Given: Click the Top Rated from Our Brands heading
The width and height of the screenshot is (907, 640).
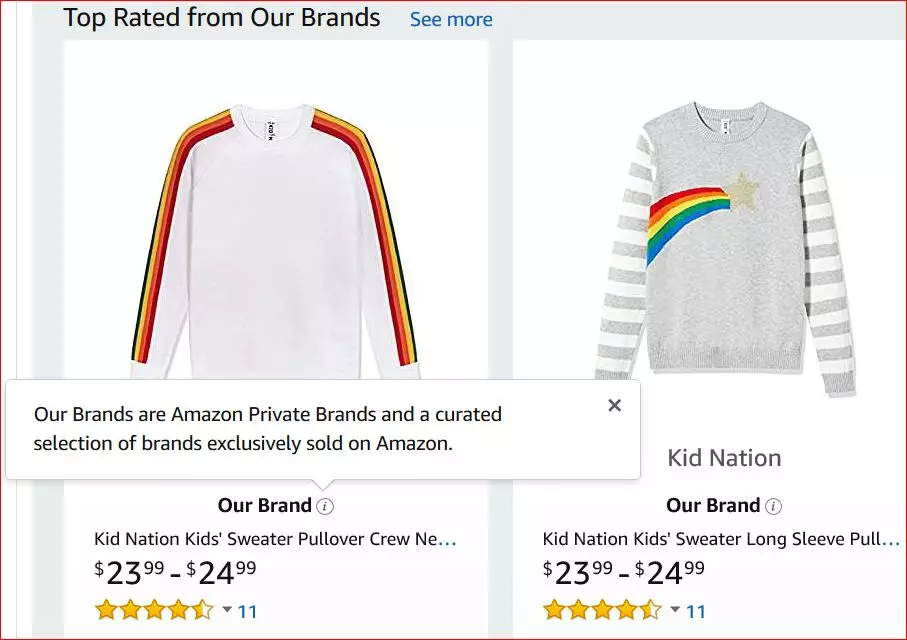Looking at the screenshot, I should [x=222, y=18].
